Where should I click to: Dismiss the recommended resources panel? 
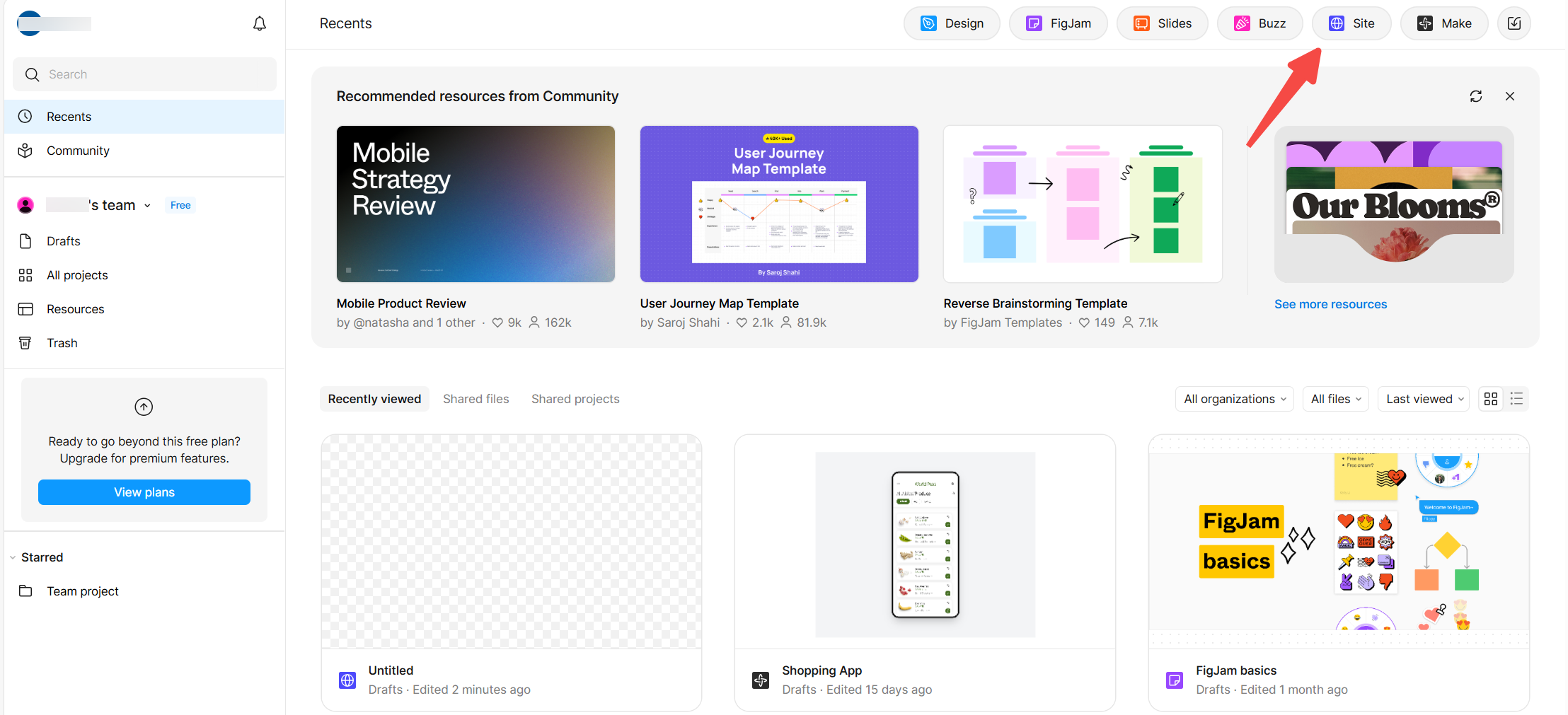coord(1509,96)
